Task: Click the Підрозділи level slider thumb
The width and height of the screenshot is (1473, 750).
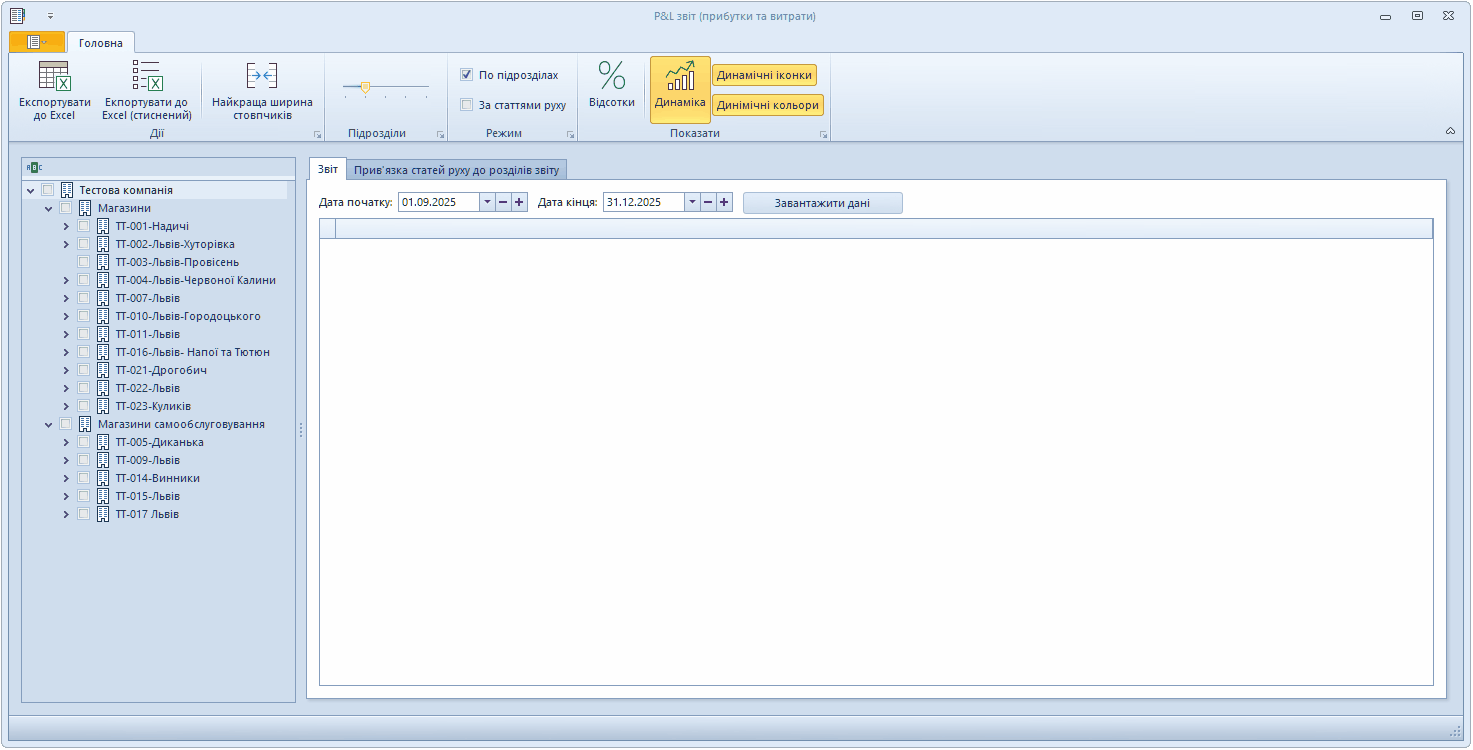Action: pos(365,88)
